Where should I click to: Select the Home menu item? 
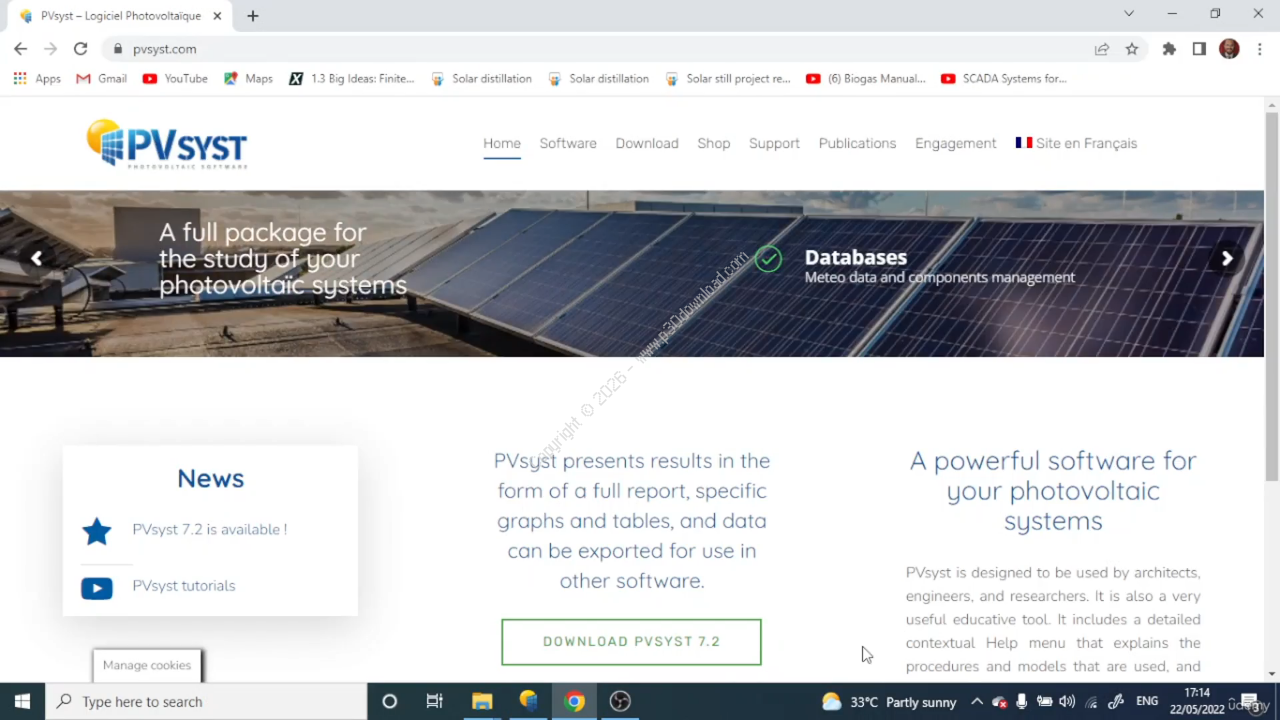point(502,143)
